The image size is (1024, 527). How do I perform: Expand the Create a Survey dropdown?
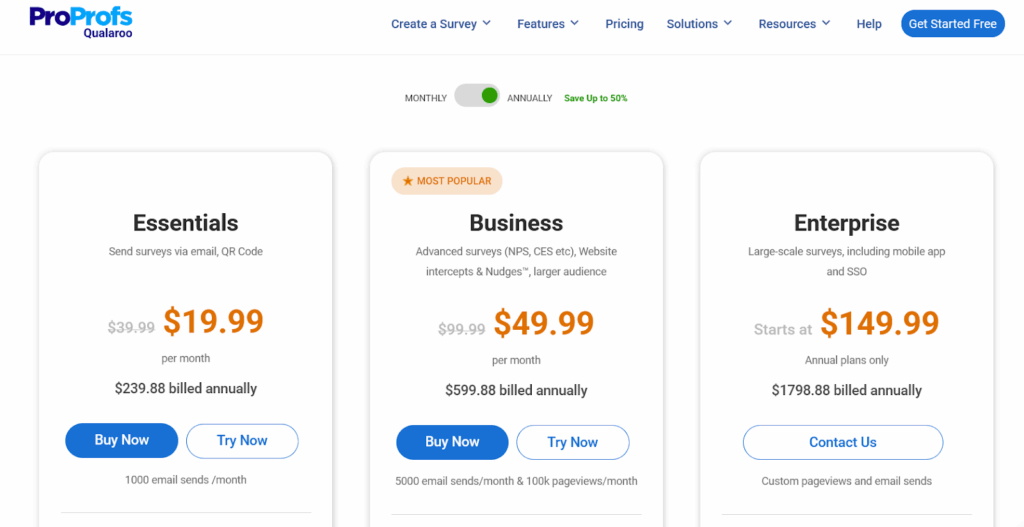point(441,24)
